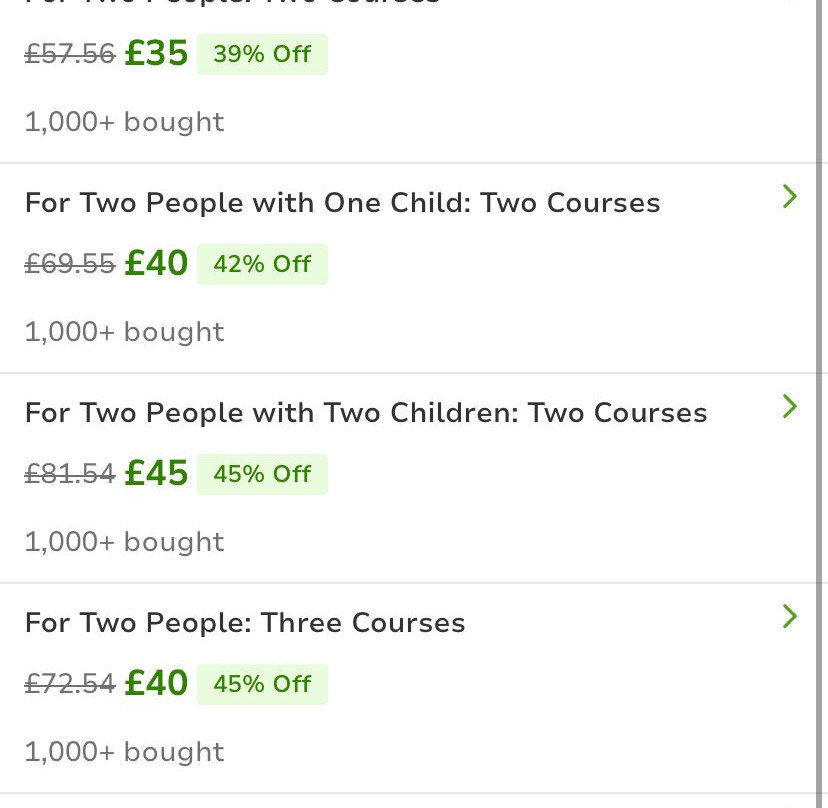This screenshot has width=828, height=808.
Task: Click the 42% Off discount badge
Action: pos(262,264)
